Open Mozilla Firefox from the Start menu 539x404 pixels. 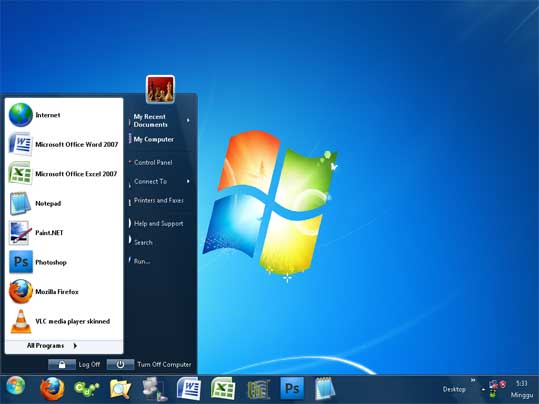(64, 292)
